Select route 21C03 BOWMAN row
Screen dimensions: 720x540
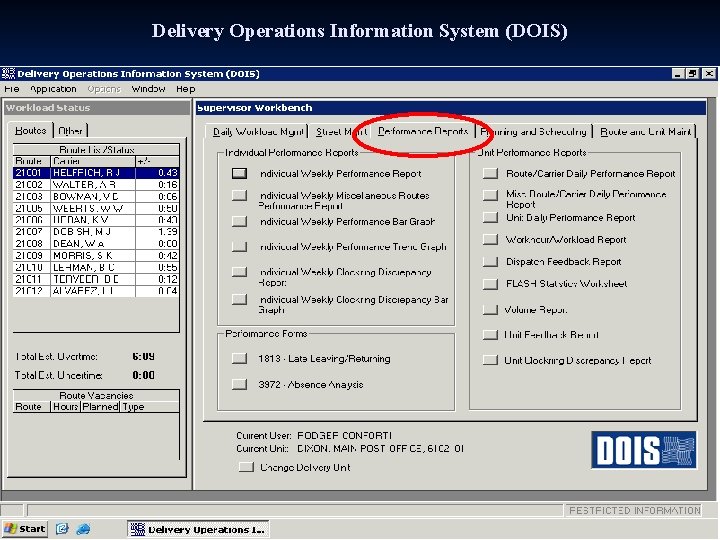[x=96, y=197]
